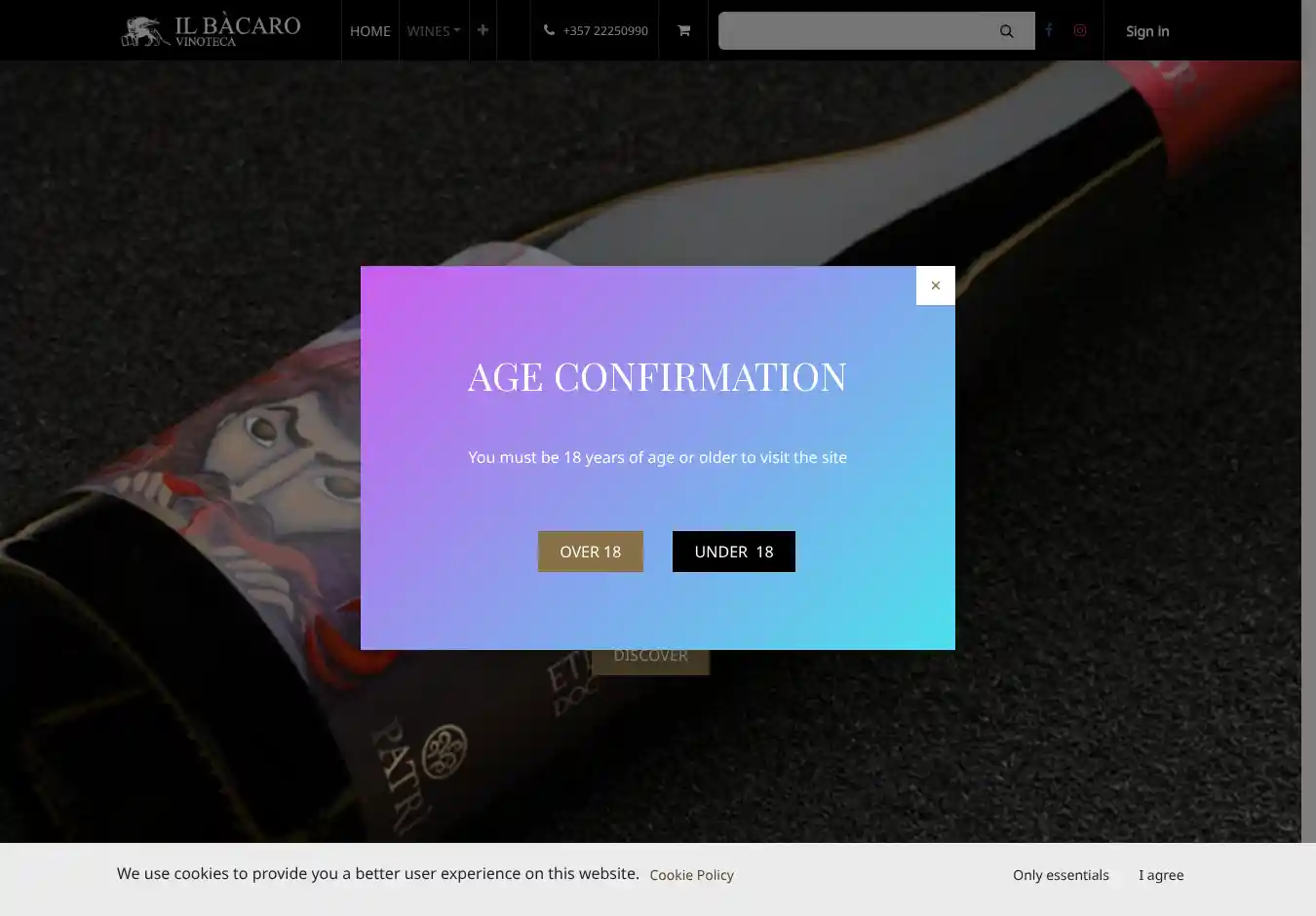Open the Instagram icon link

point(1080,30)
